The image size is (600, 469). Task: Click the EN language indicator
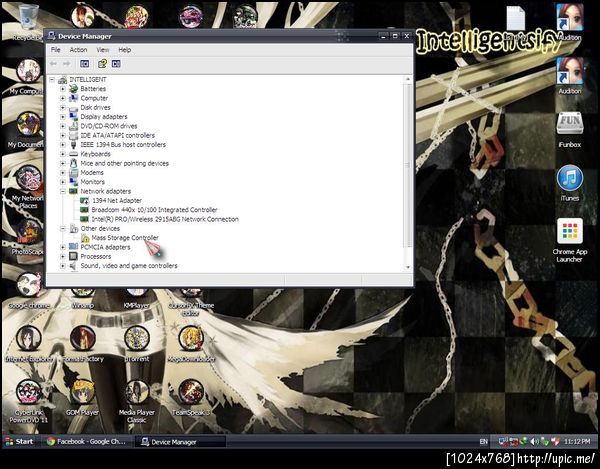pyautogui.click(x=484, y=442)
